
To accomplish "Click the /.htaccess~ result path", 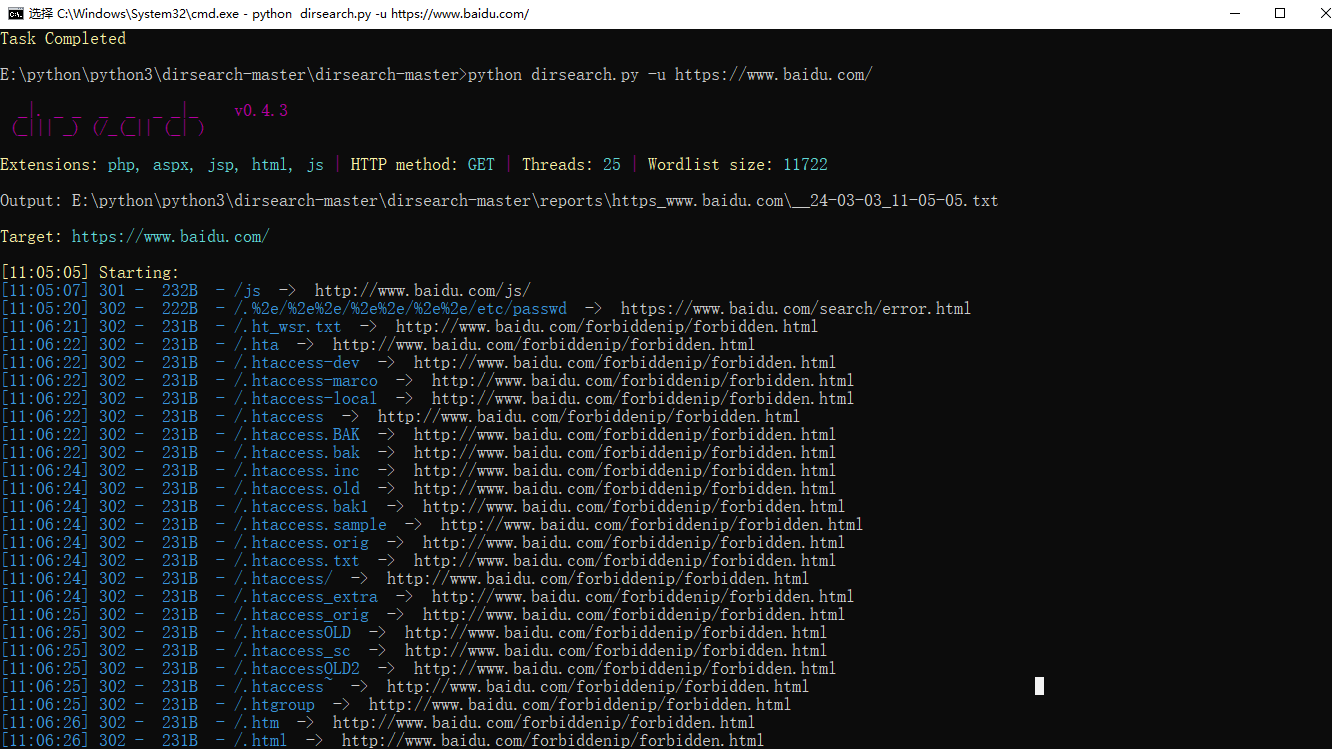I will [283, 687].
